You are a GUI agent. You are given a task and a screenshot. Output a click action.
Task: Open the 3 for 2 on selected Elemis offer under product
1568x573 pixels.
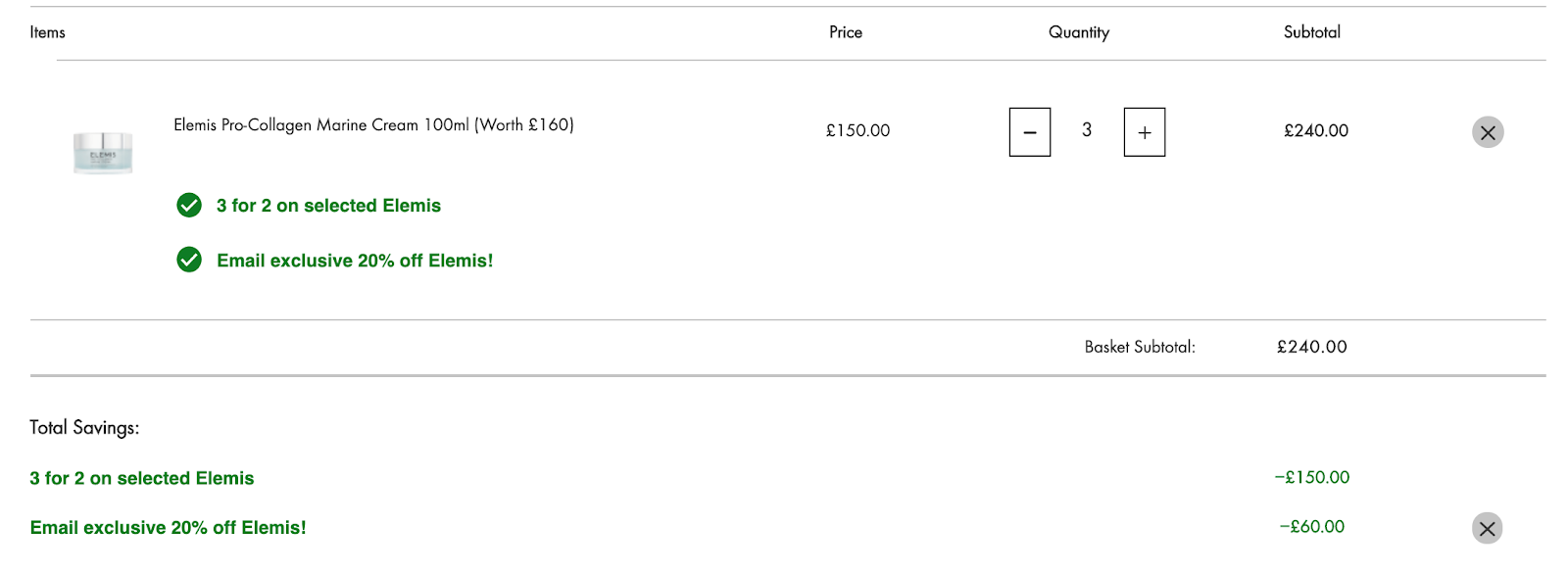tap(328, 206)
